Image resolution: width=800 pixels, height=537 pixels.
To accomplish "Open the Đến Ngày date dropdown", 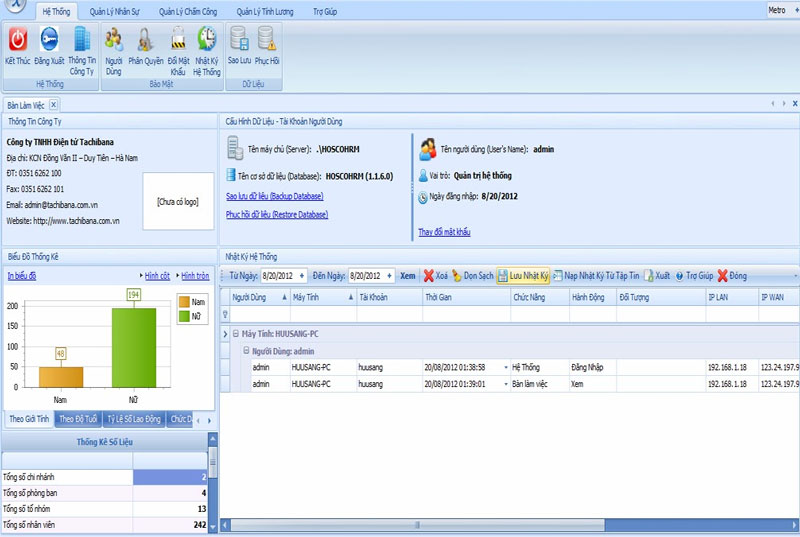I will [388, 276].
